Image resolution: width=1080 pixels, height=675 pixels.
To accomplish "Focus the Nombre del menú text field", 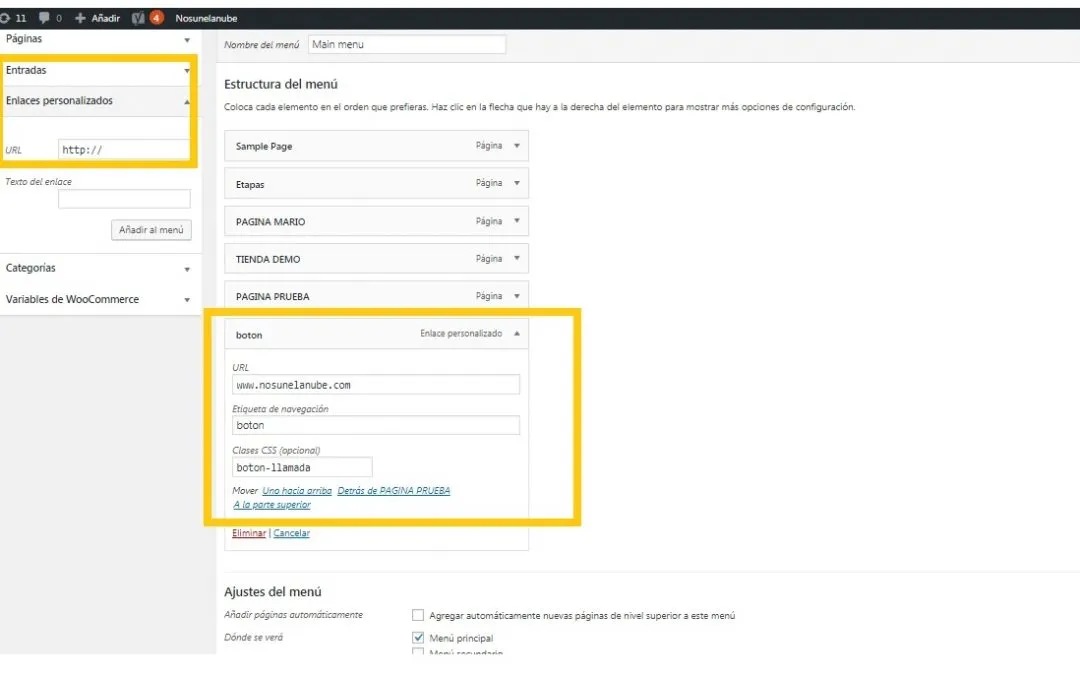I will coord(406,45).
